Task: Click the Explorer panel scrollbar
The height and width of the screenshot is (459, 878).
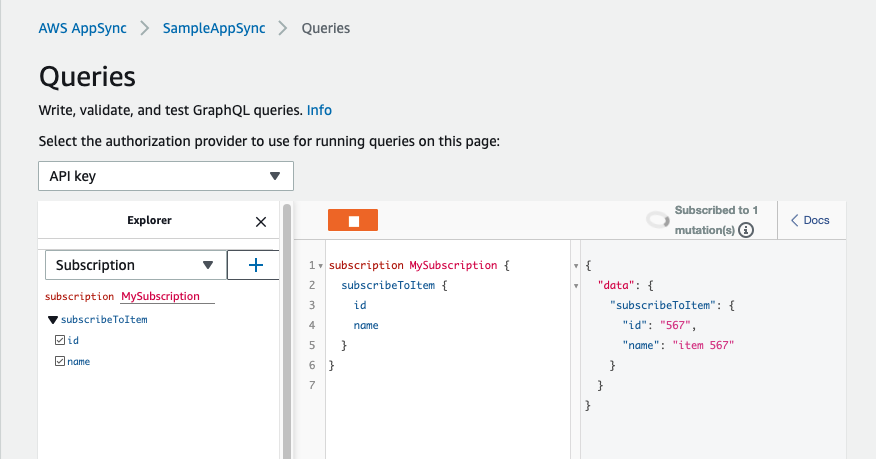Action: 287,331
